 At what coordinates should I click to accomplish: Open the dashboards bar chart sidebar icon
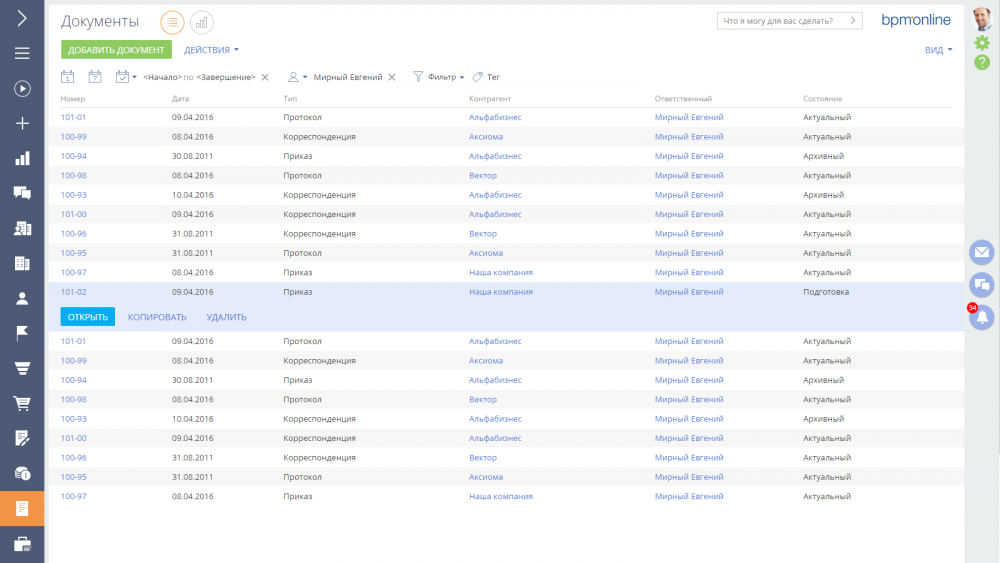pos(22,158)
